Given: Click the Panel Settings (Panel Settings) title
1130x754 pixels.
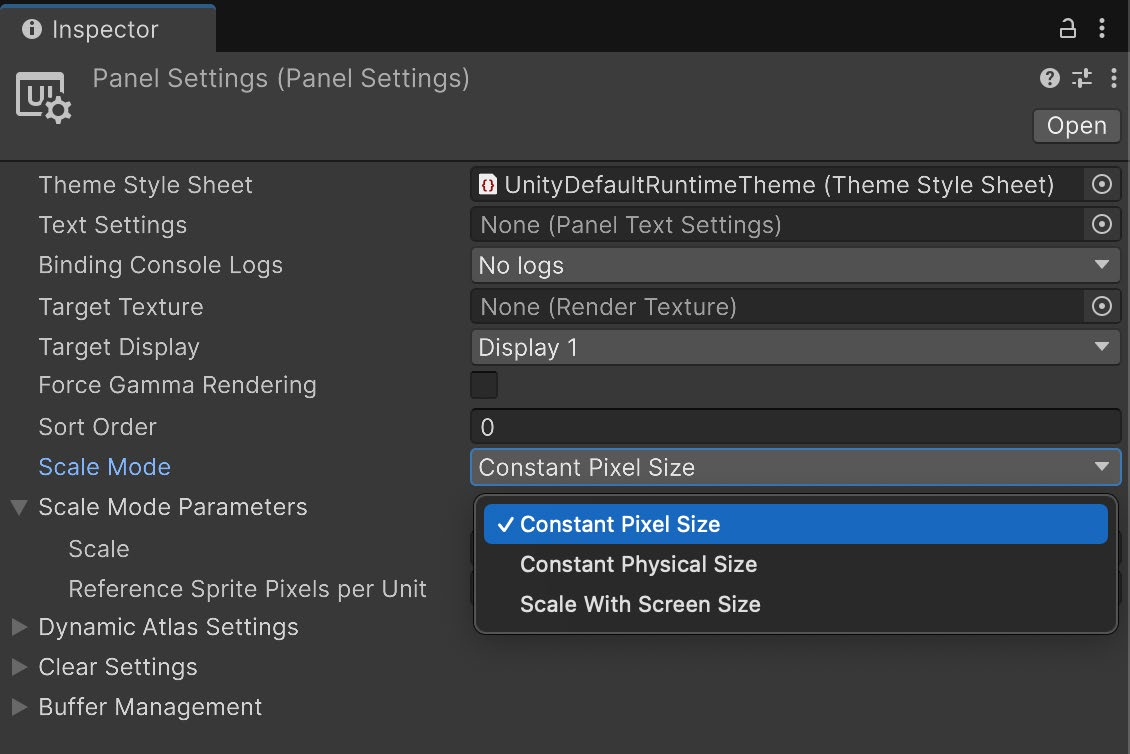Looking at the screenshot, I should (x=281, y=78).
